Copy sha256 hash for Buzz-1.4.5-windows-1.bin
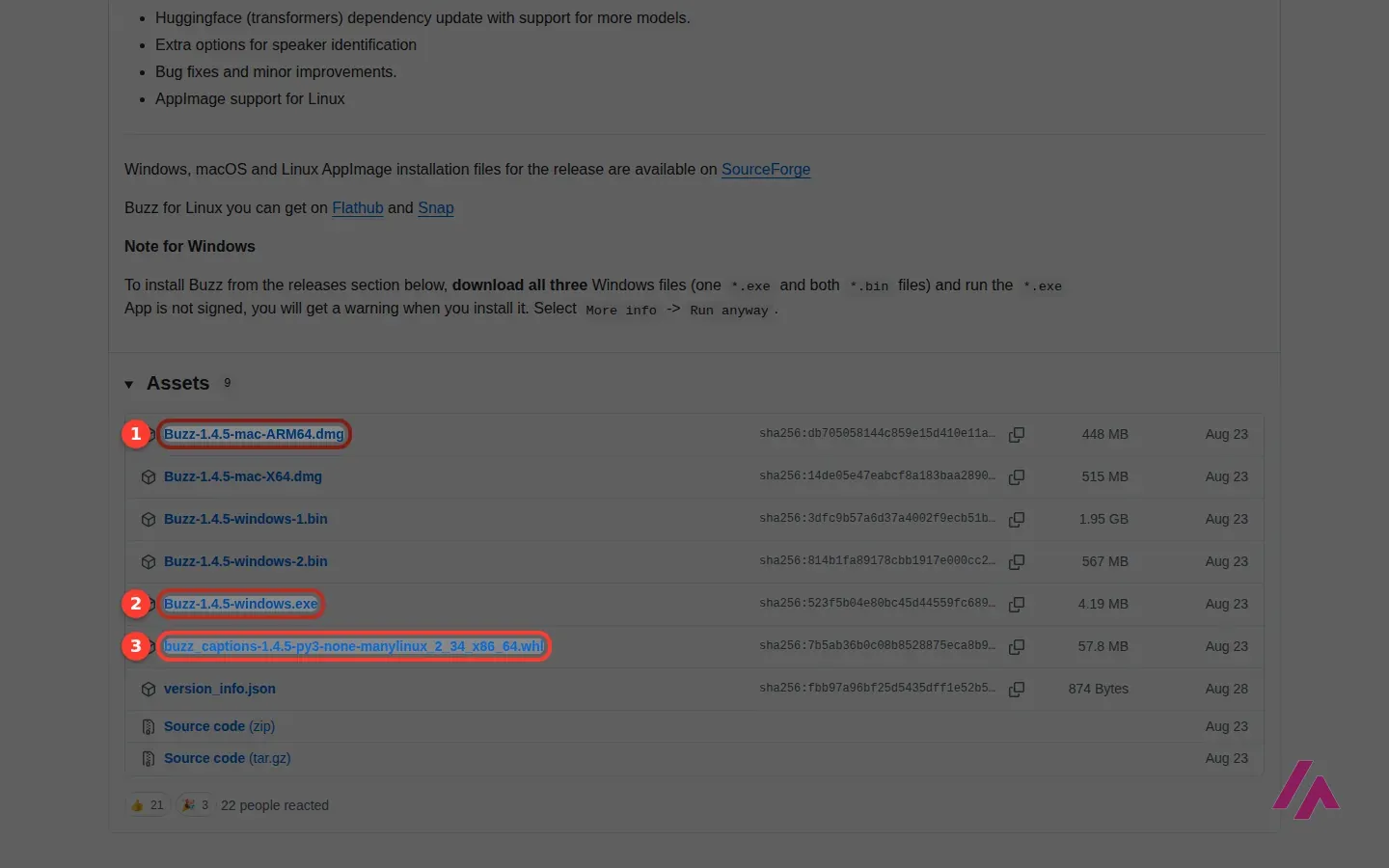Image resolution: width=1389 pixels, height=868 pixels. point(1017,520)
